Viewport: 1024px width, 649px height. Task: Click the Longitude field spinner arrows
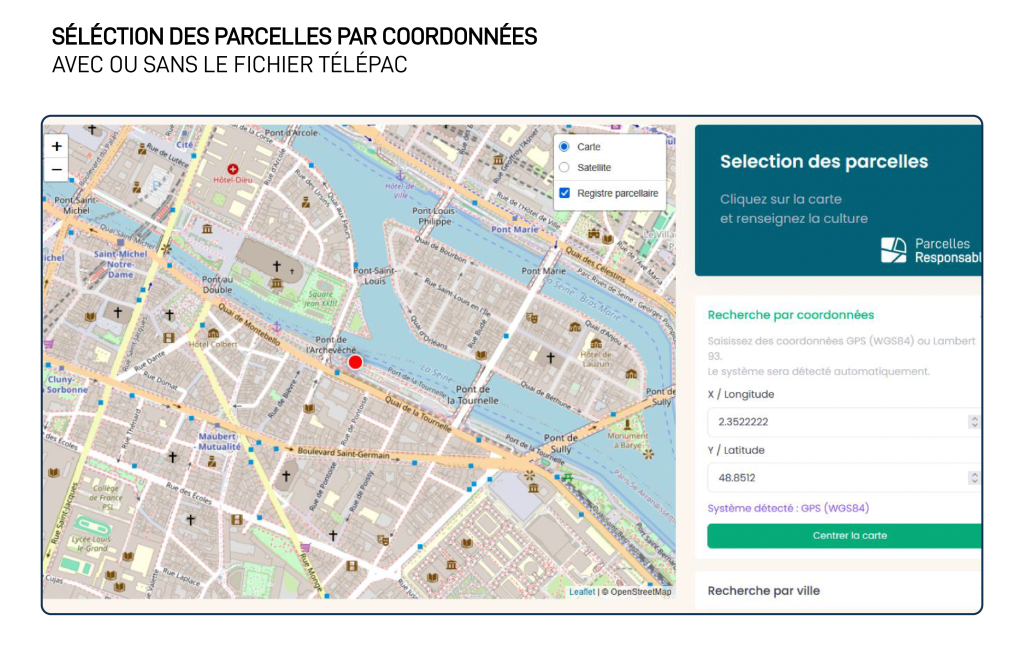tap(973, 422)
